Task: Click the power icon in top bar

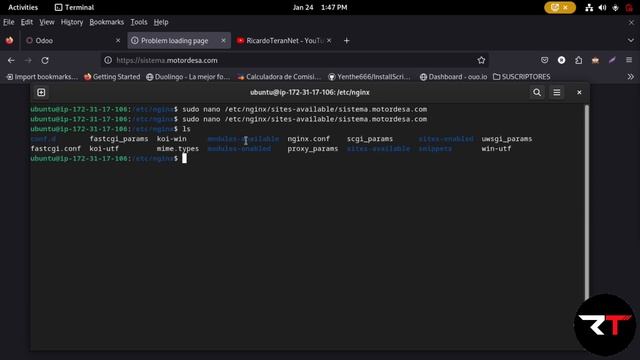Action: point(629,7)
